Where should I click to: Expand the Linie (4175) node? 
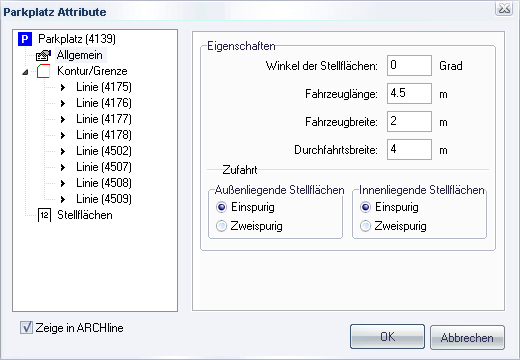63,87
